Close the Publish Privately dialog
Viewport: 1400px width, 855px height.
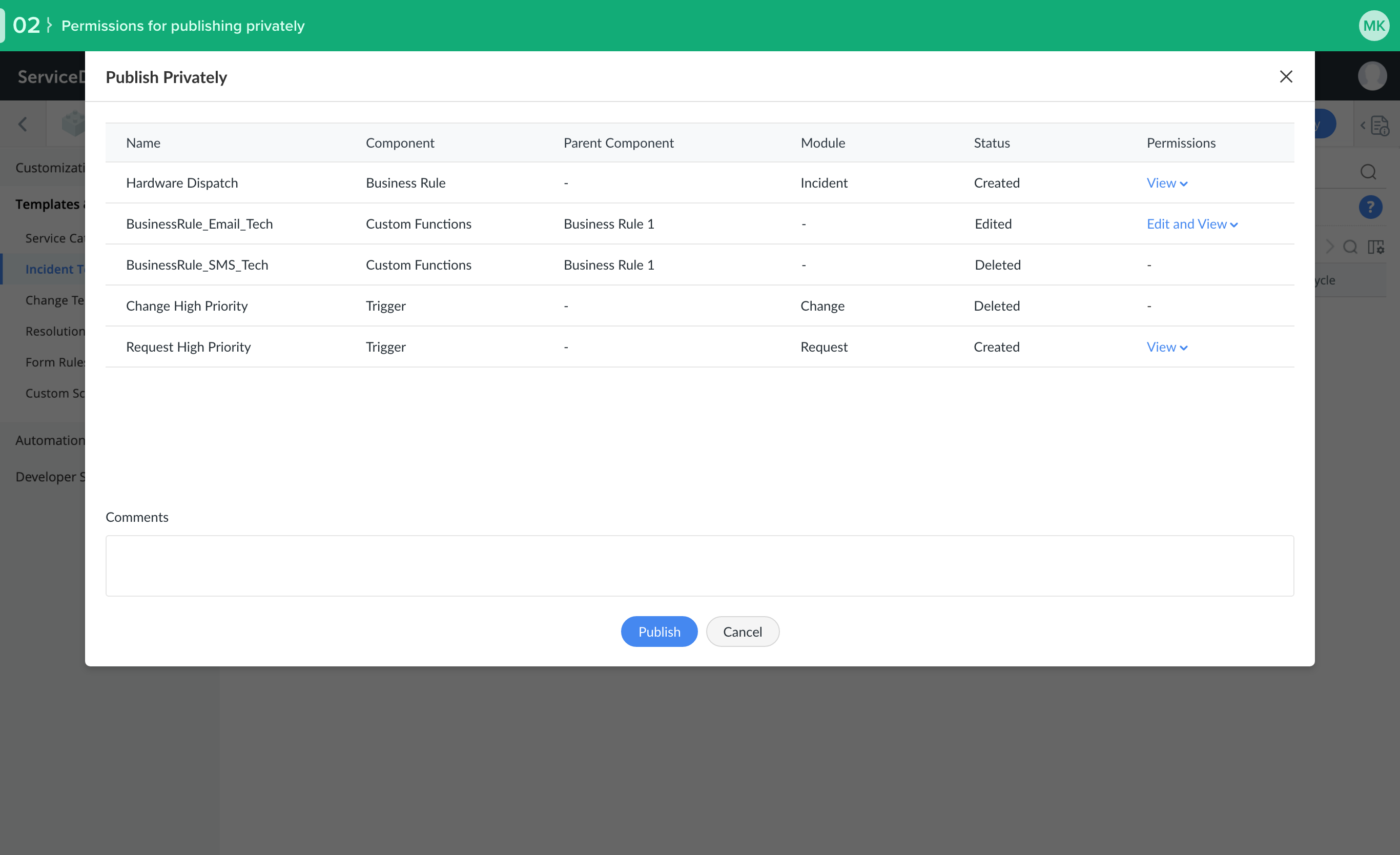[1286, 77]
